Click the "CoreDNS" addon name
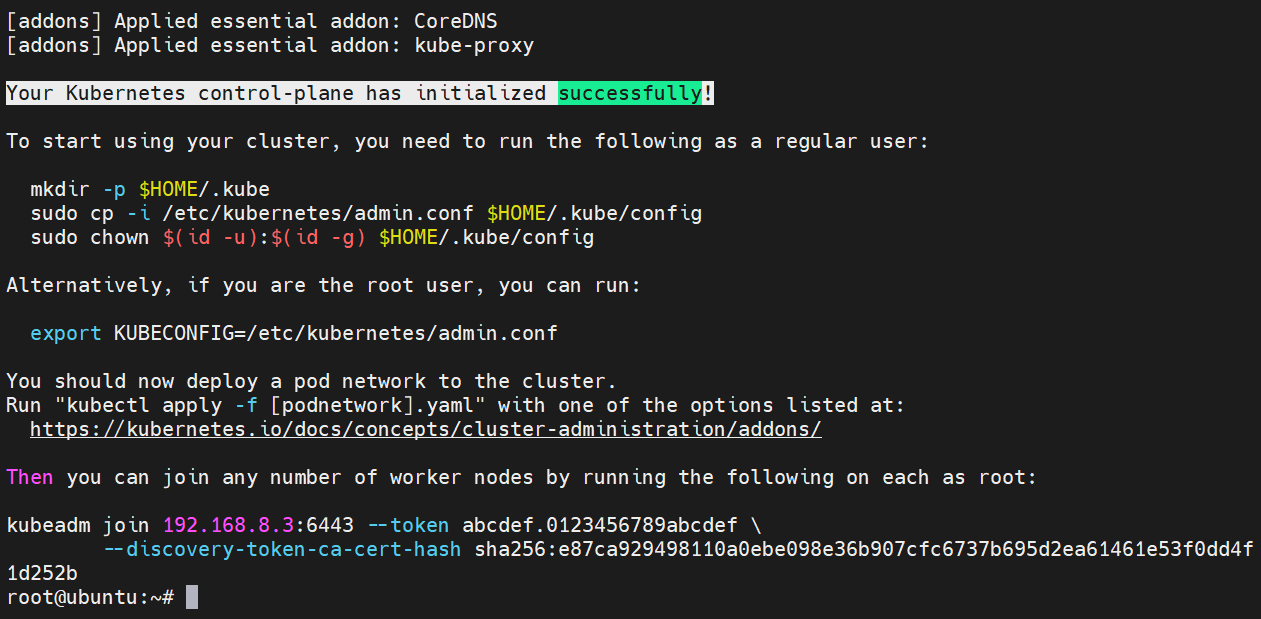 point(456,21)
